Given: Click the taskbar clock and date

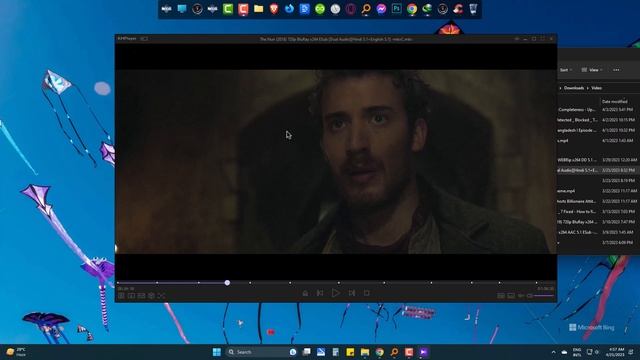Looking at the screenshot, I should coord(616,352).
